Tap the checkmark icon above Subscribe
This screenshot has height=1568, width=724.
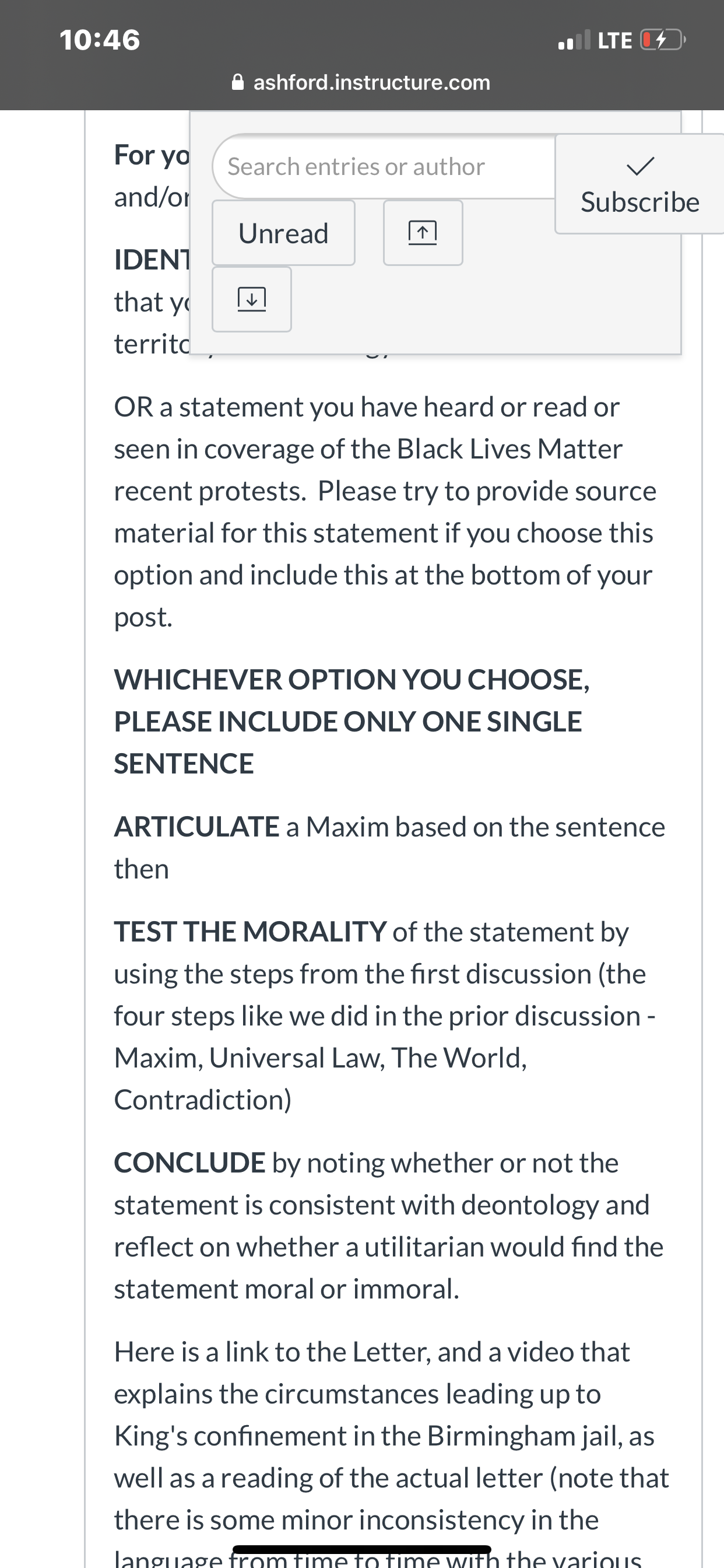click(x=640, y=166)
